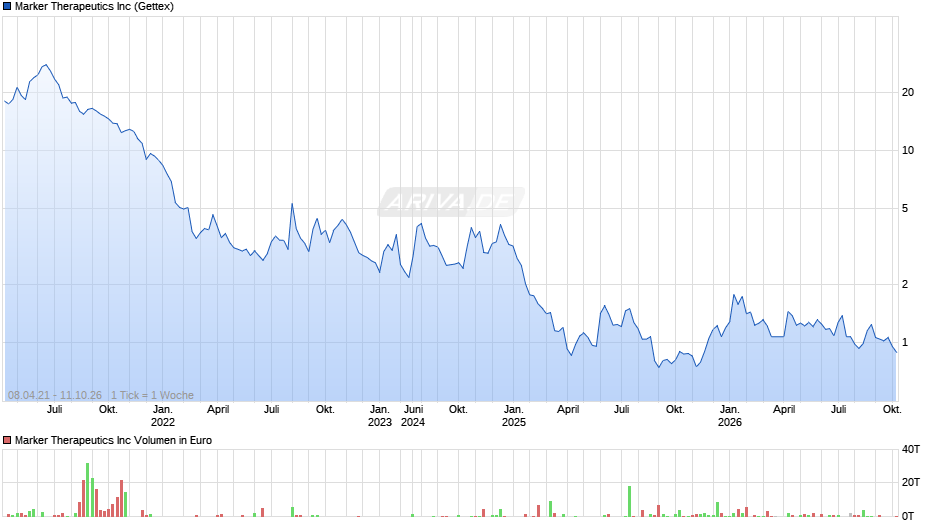Click the price axis label 2
The height and width of the screenshot is (526, 940).
click(905, 284)
